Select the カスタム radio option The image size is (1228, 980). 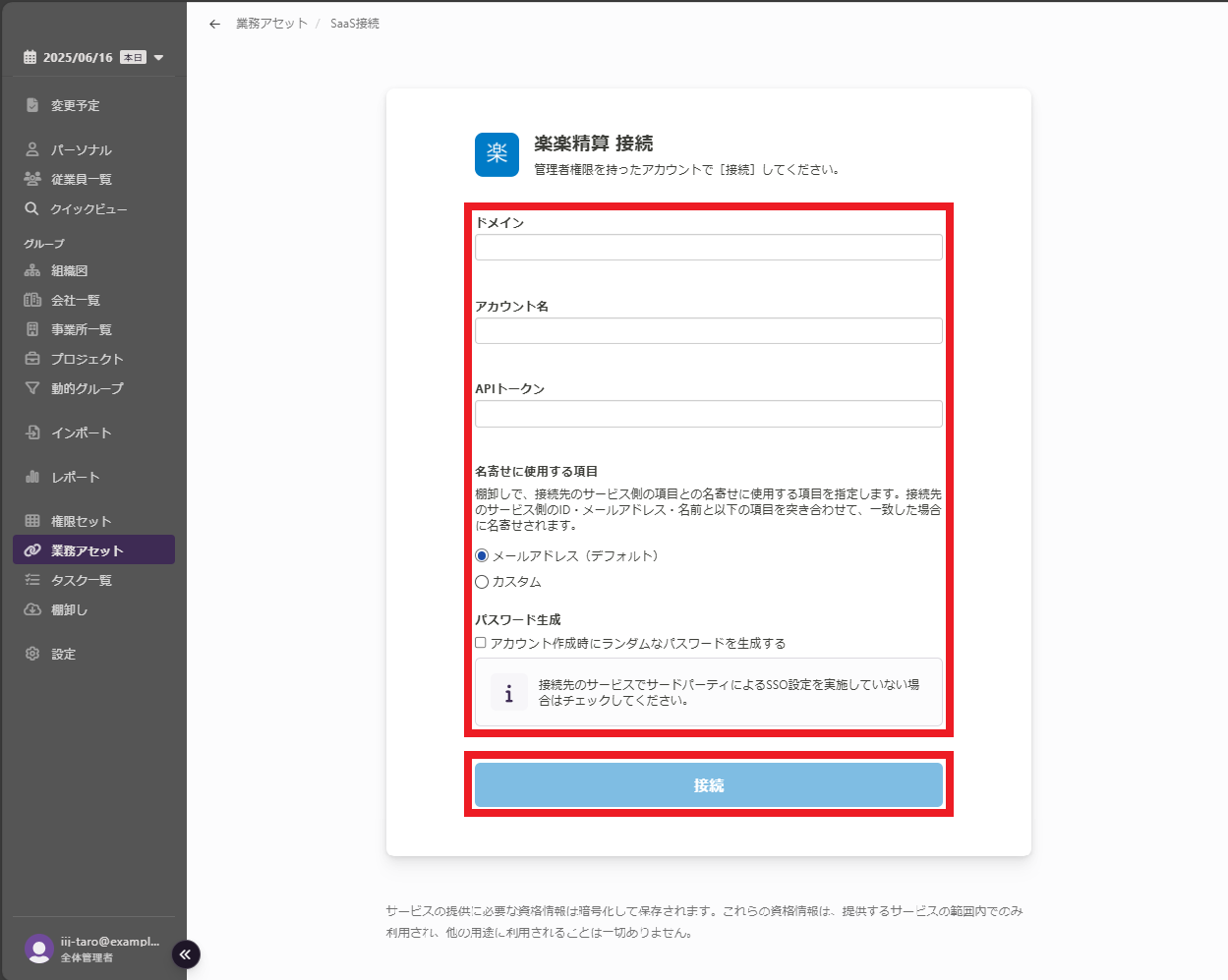482,582
